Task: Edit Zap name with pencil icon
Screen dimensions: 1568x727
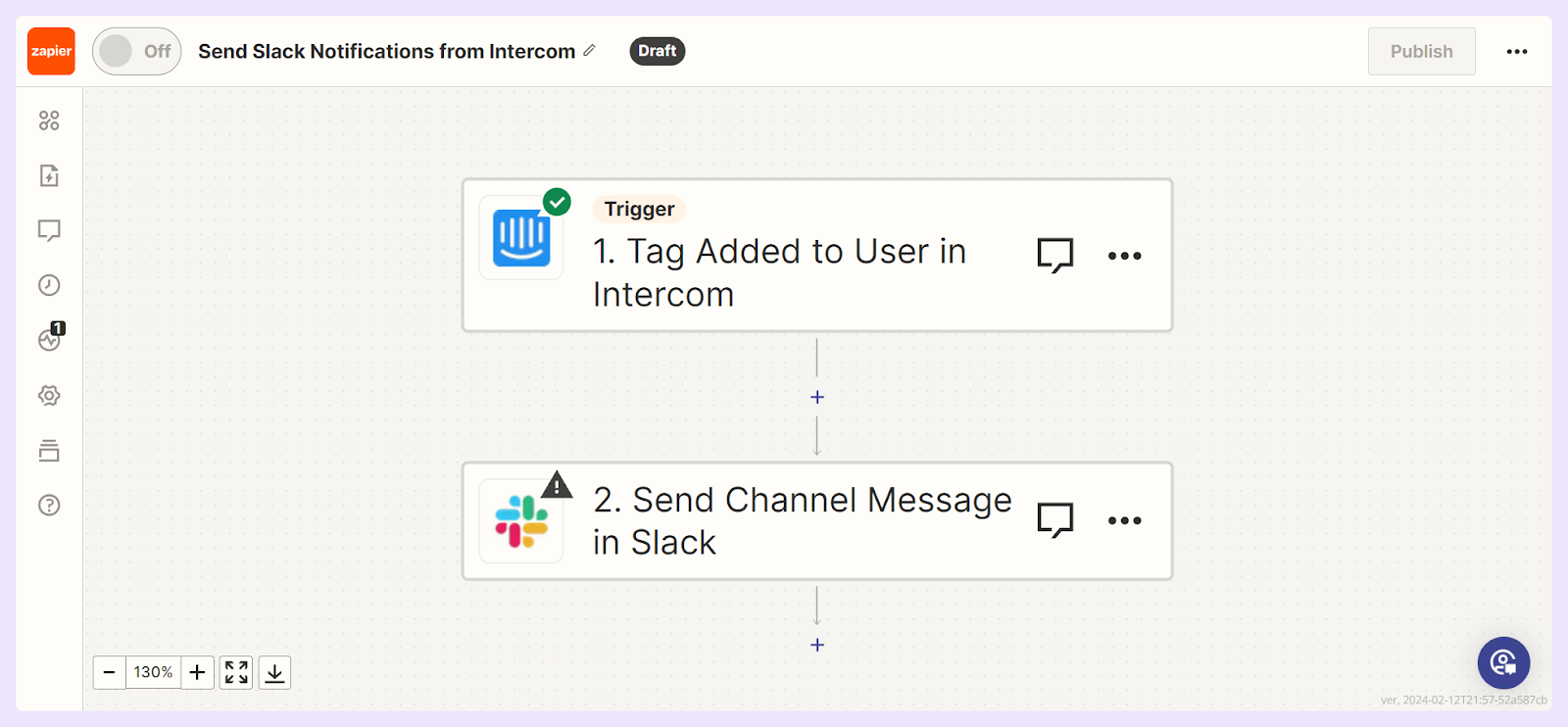Action: 589,50
